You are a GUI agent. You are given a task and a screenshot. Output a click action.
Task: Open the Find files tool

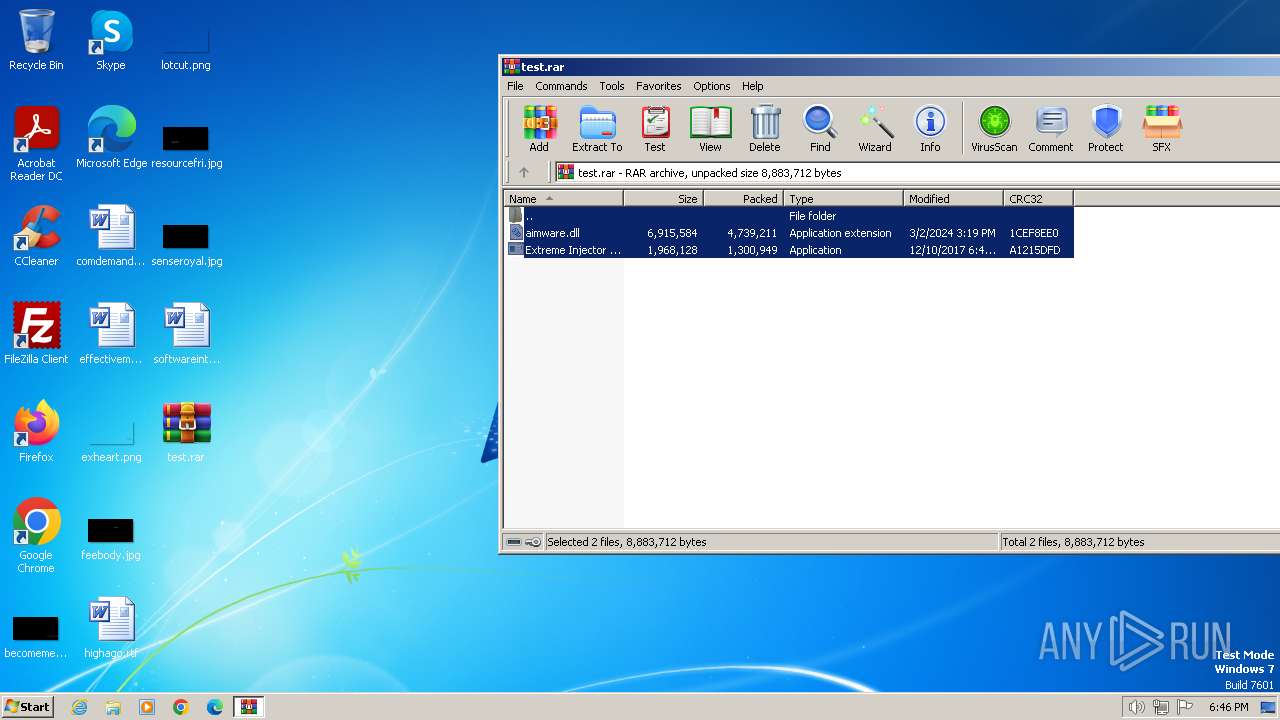coord(820,129)
